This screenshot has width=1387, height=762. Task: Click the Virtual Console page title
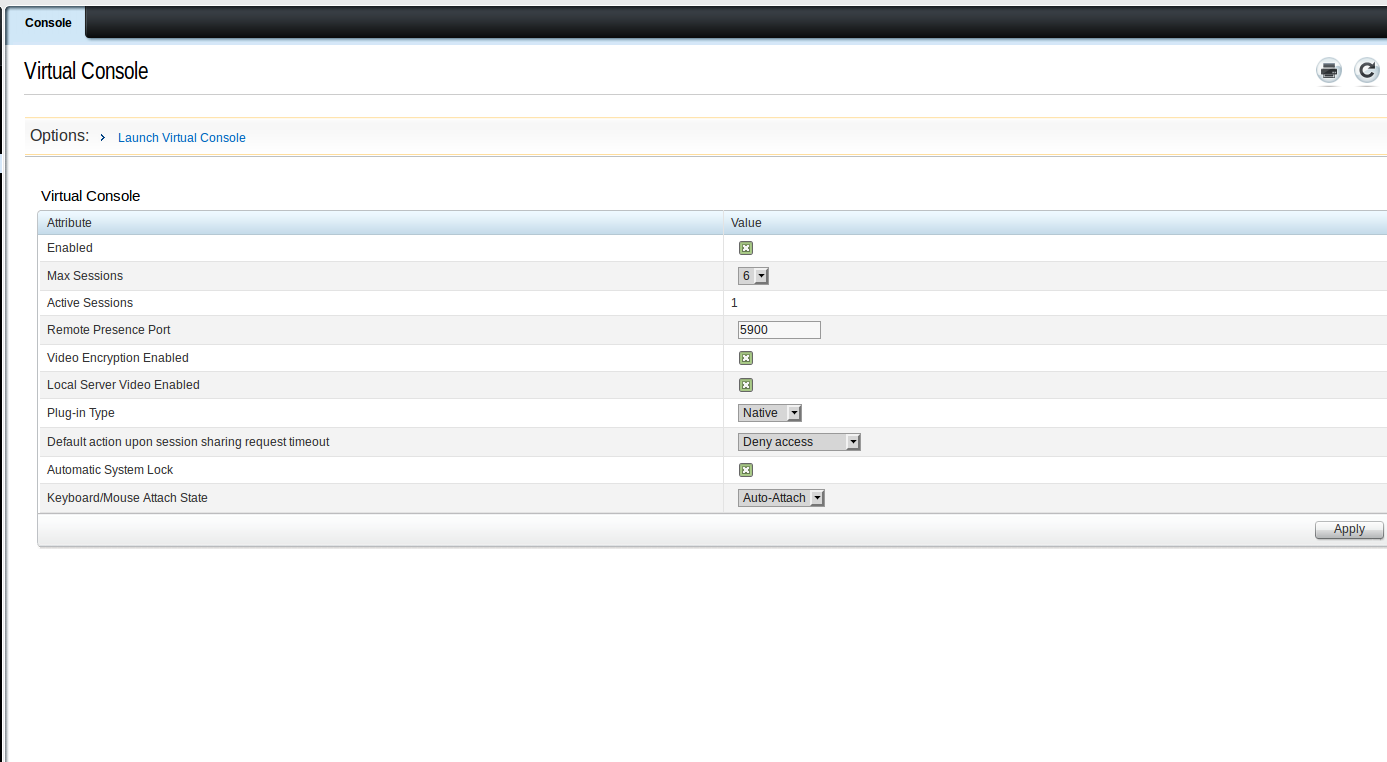coord(86,71)
